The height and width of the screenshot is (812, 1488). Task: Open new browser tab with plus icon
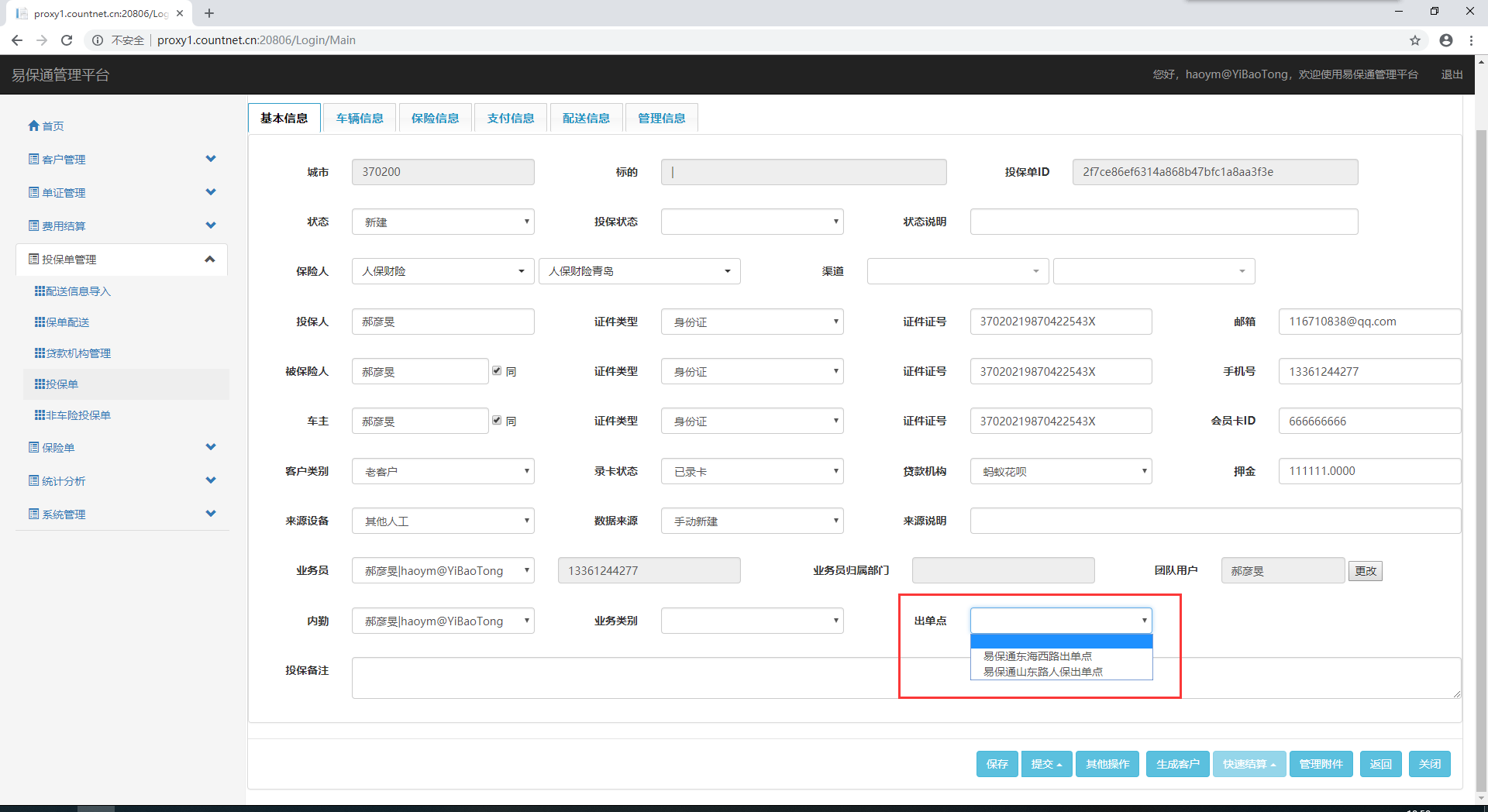pyautogui.click(x=209, y=13)
